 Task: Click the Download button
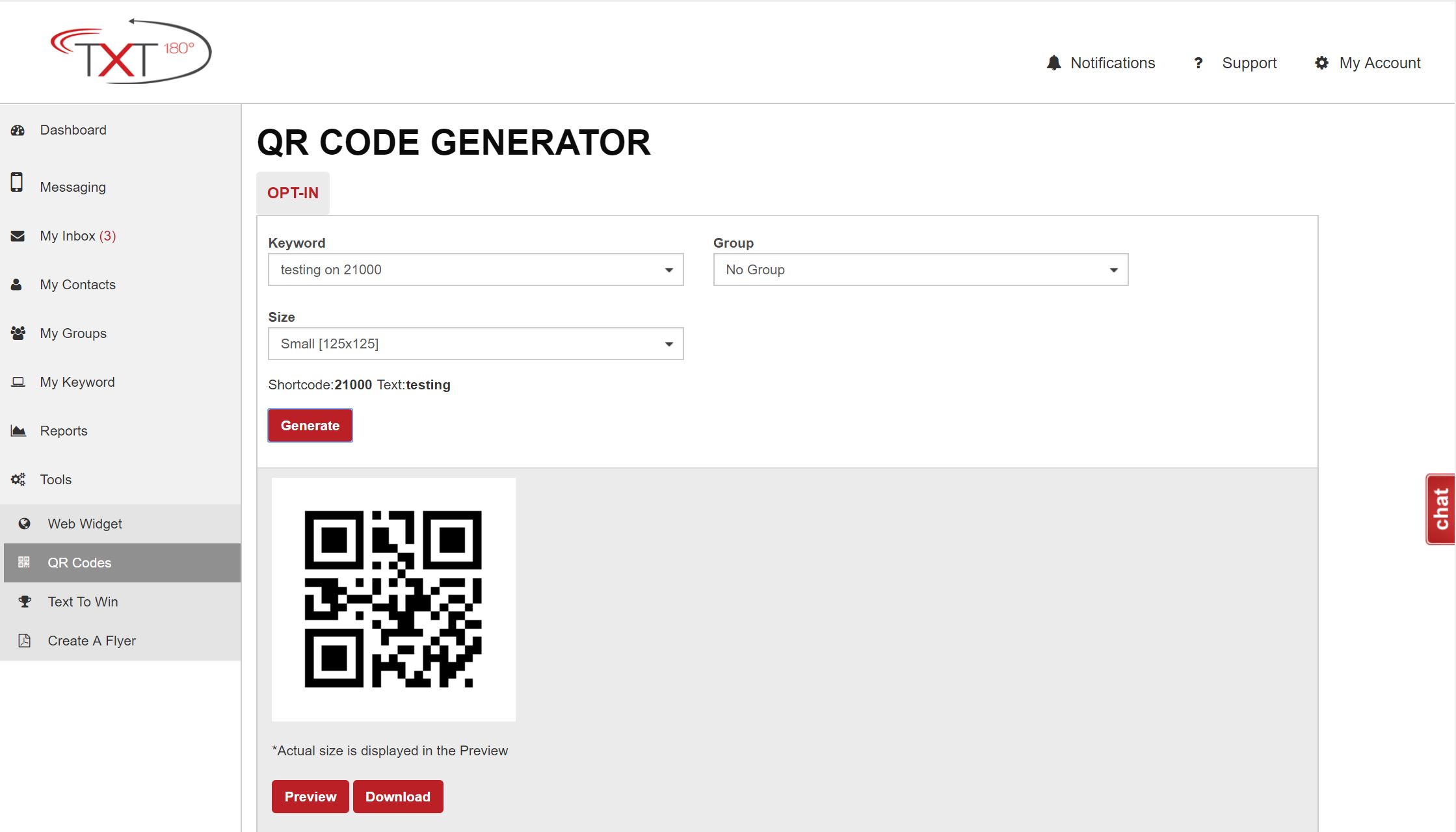click(397, 797)
